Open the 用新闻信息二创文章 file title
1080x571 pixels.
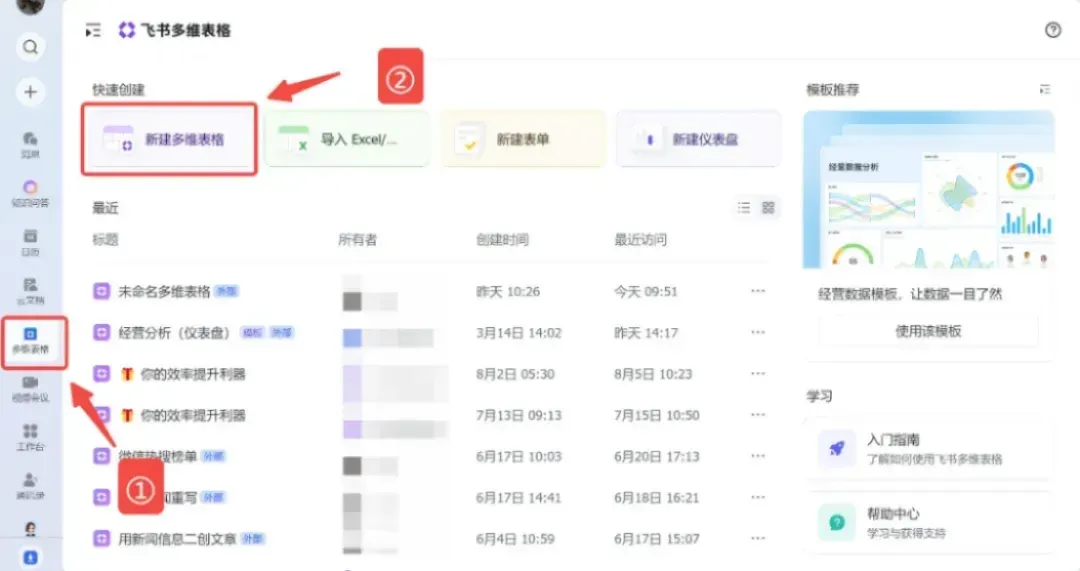[177, 539]
